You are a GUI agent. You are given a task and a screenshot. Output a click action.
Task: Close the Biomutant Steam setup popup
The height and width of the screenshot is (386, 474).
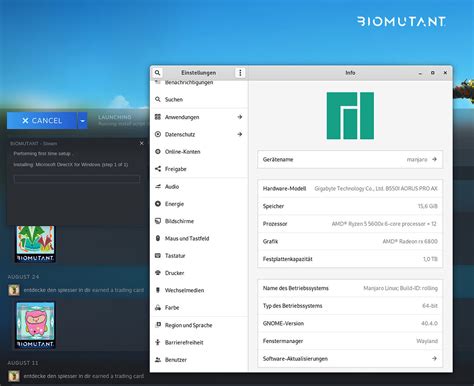[142, 143]
